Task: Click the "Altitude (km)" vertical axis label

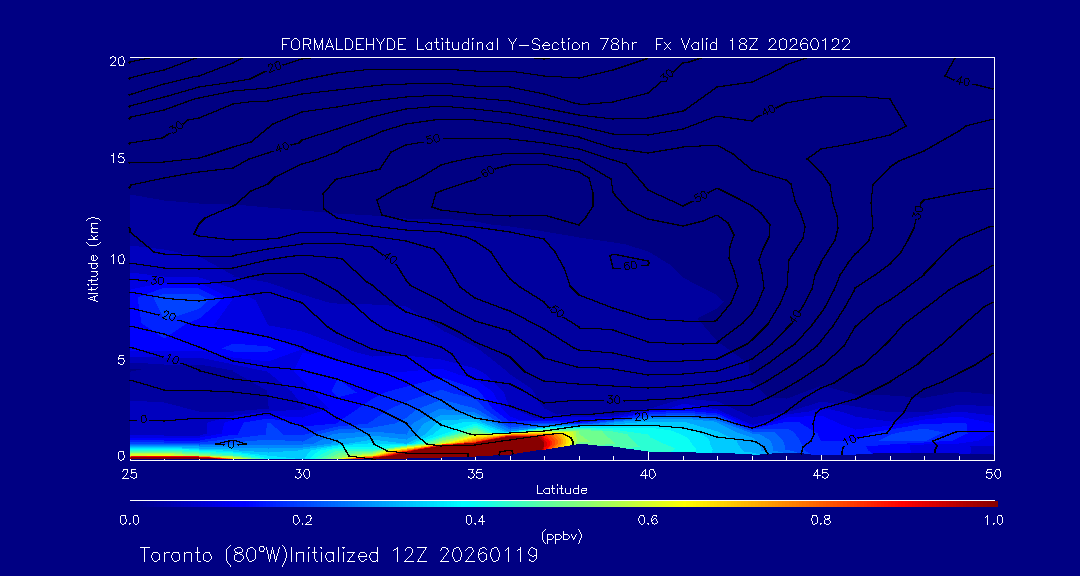Action: click(94, 259)
